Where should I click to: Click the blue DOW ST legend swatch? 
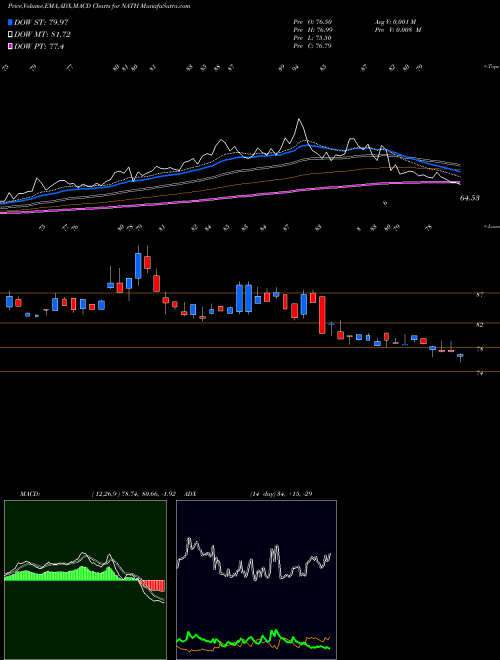click(10, 22)
